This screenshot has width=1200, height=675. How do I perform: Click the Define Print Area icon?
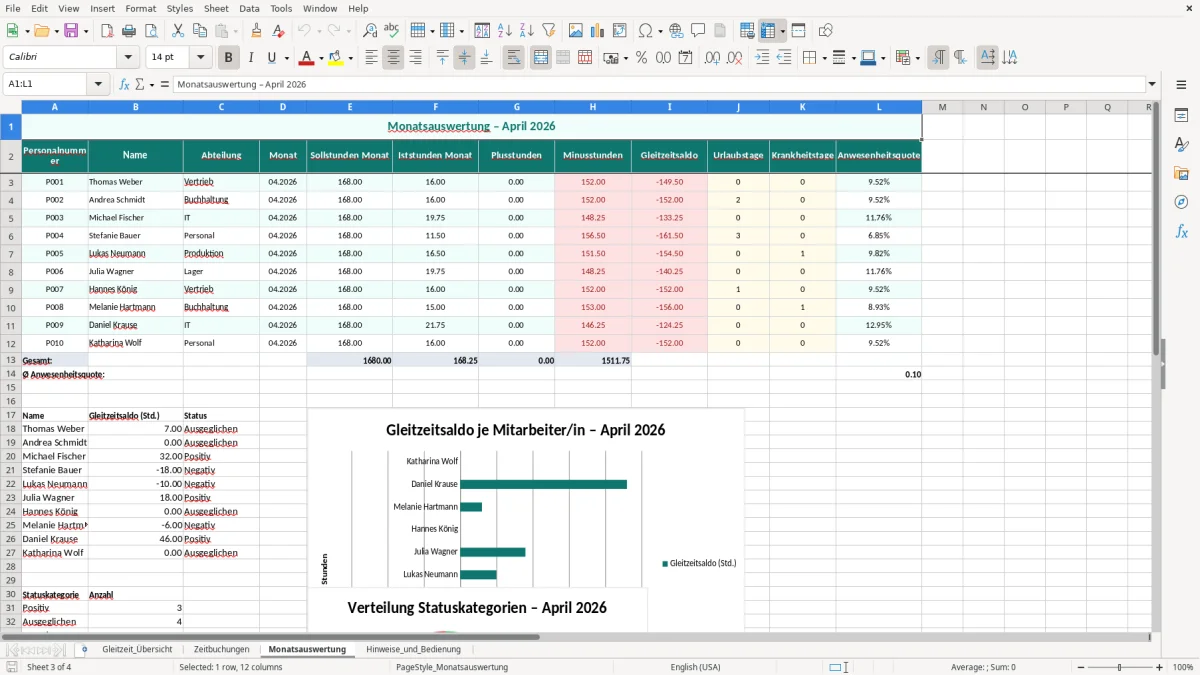point(747,31)
